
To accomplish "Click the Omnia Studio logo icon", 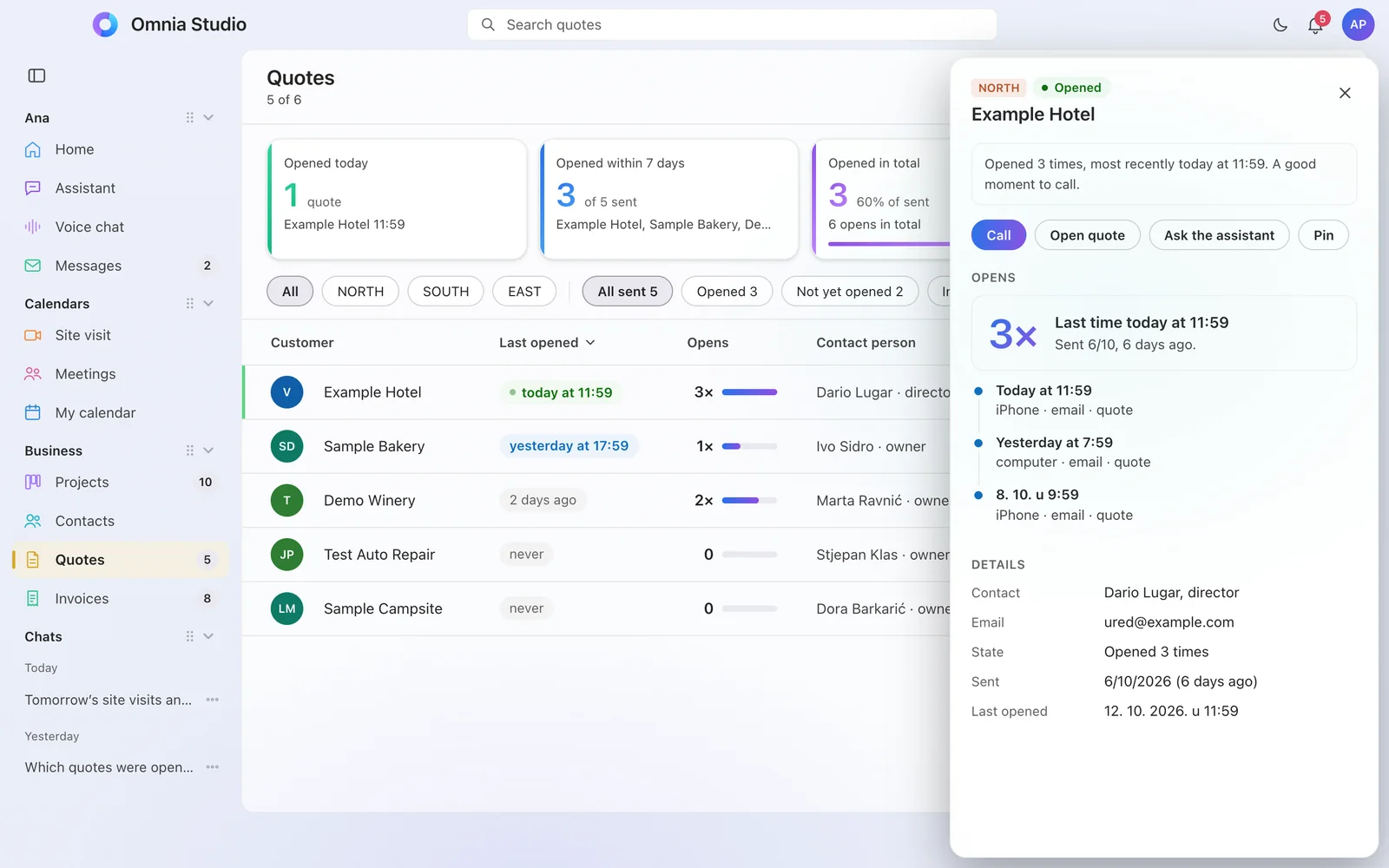I will 105,24.
